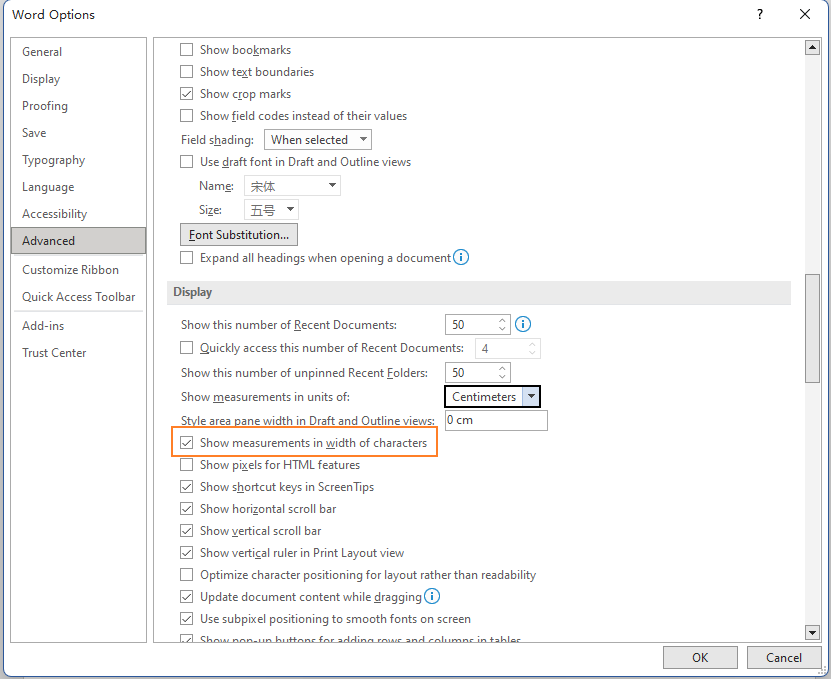
Task: Click the info icon after Update document content while dragging
Action: 432,596
